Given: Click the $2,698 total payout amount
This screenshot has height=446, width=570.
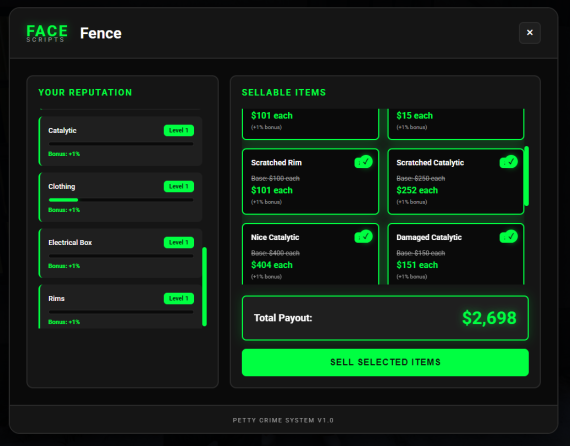Looking at the screenshot, I should coord(489,318).
